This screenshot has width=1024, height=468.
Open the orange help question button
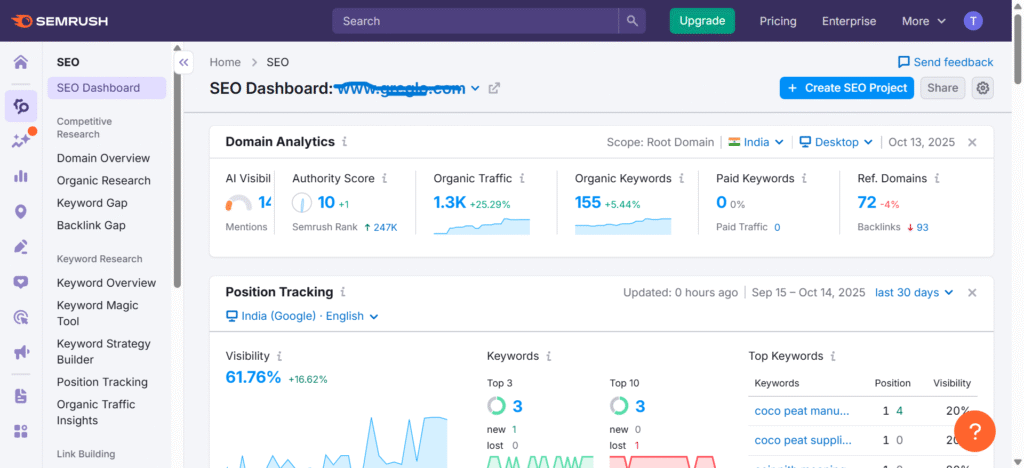(974, 431)
